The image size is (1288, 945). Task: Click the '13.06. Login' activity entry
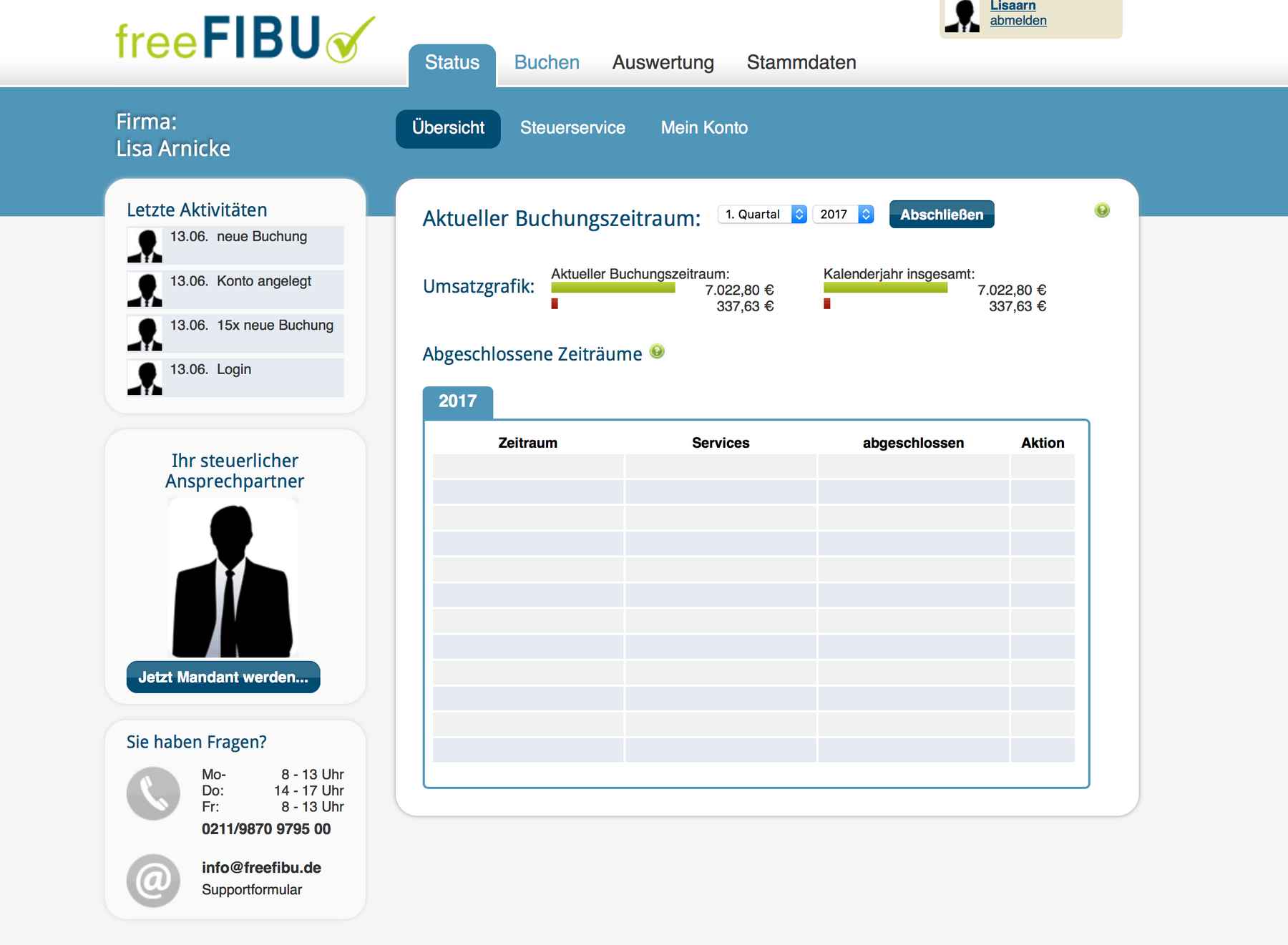[x=235, y=378]
